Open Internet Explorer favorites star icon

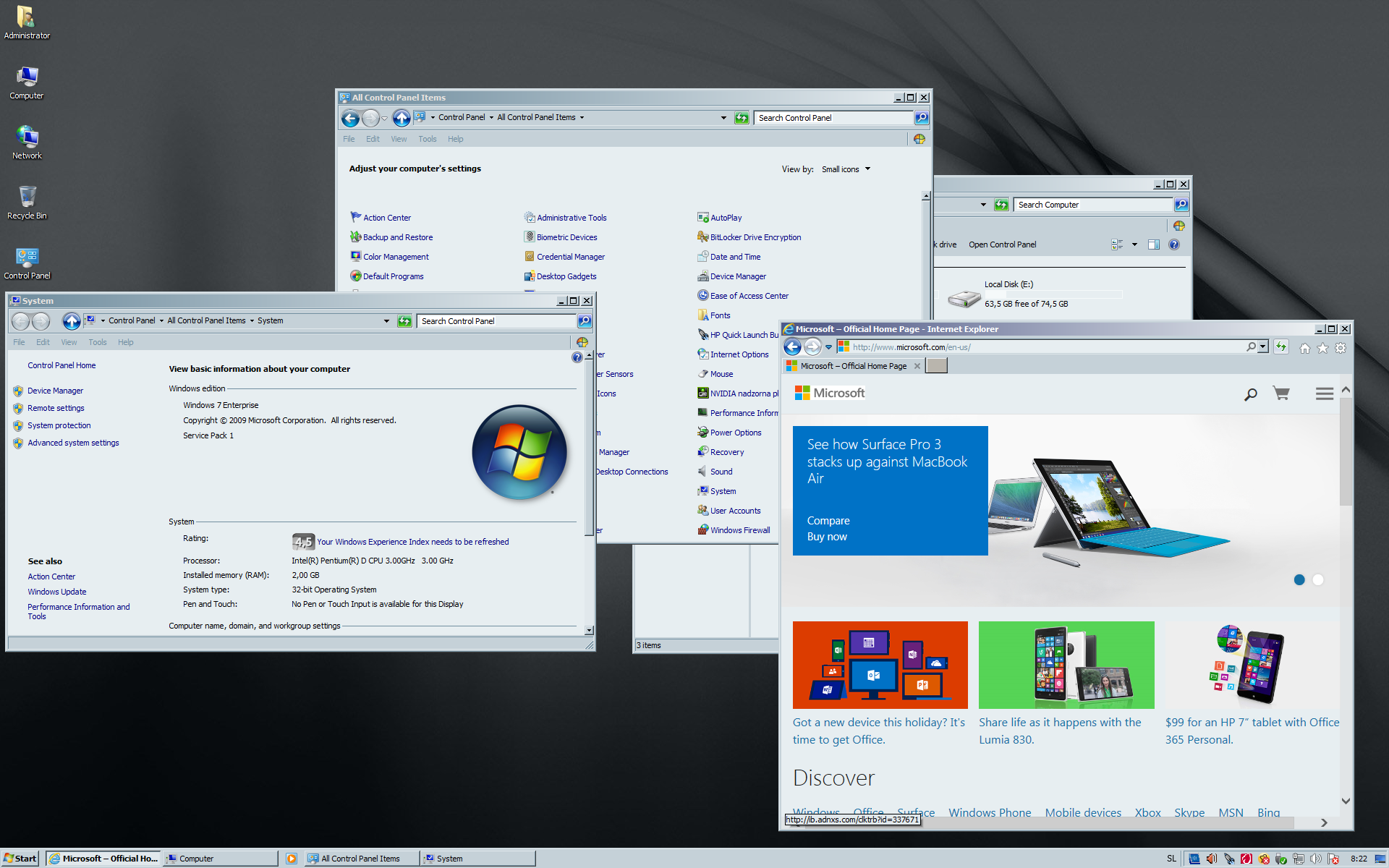point(1322,348)
